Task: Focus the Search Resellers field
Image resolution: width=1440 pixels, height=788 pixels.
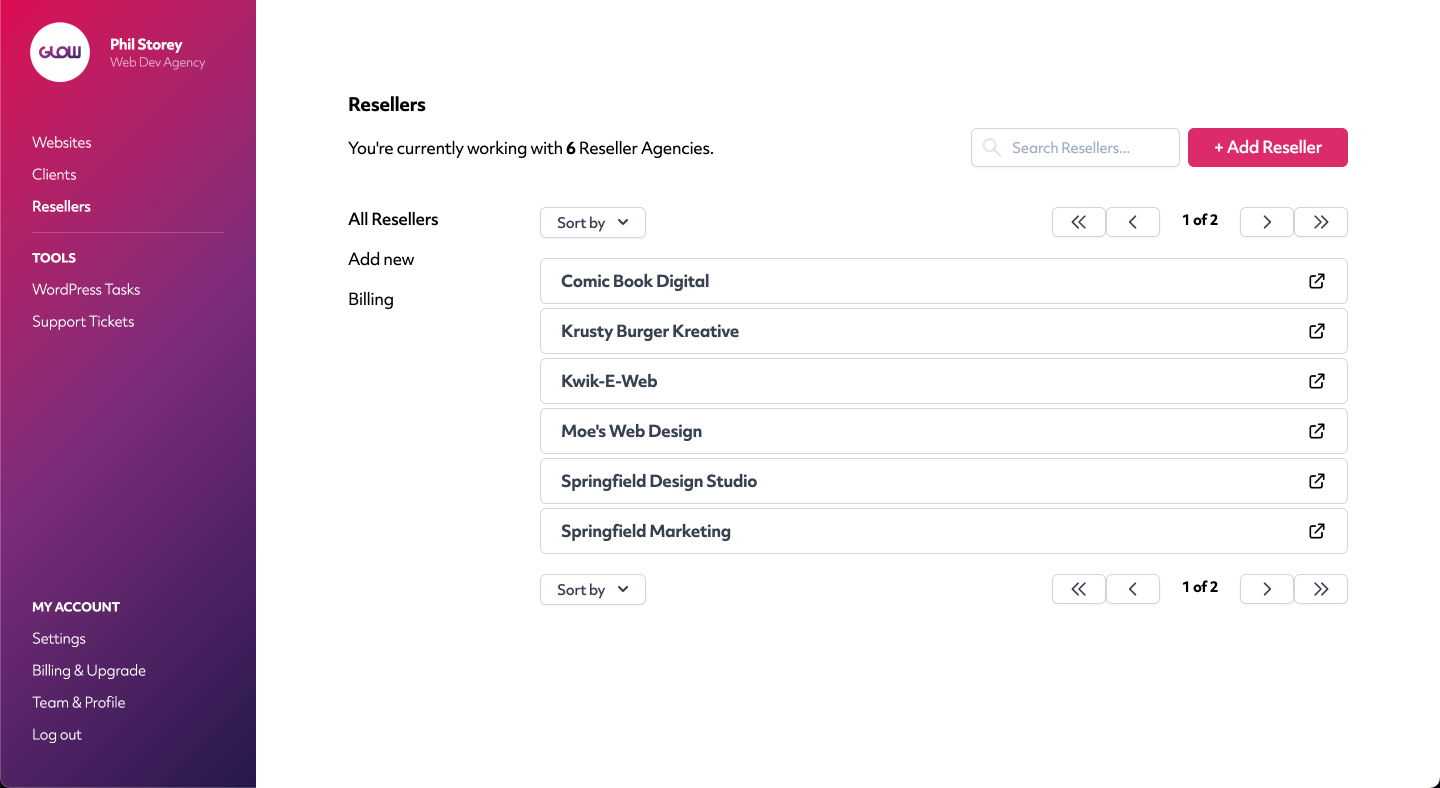Action: click(1075, 147)
